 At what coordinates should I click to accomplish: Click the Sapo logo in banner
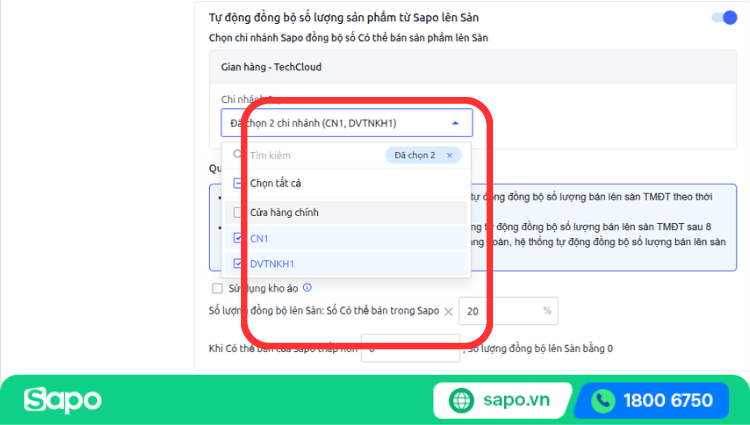[x=63, y=400]
